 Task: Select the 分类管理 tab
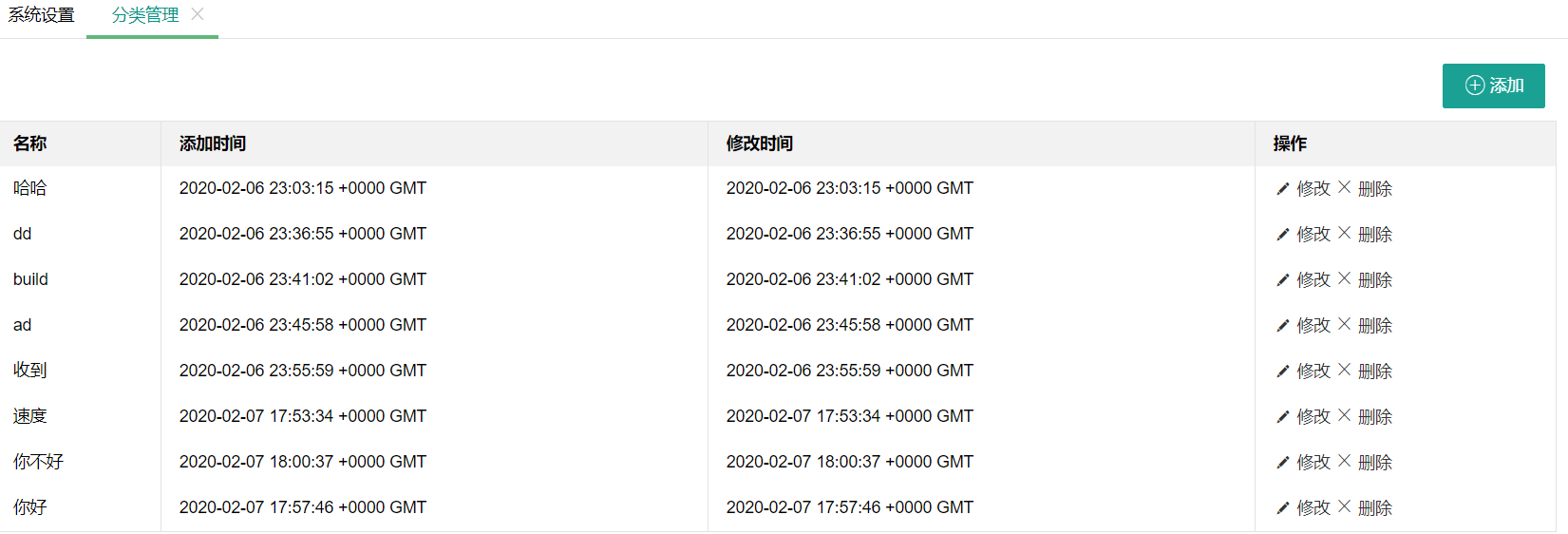tap(144, 15)
